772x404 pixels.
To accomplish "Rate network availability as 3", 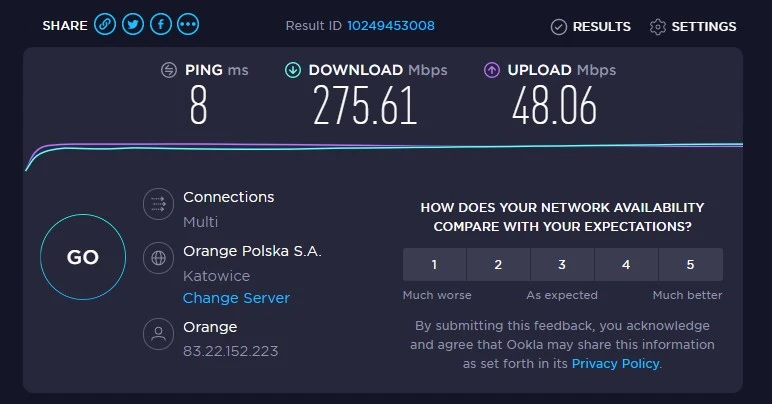I will click(562, 265).
